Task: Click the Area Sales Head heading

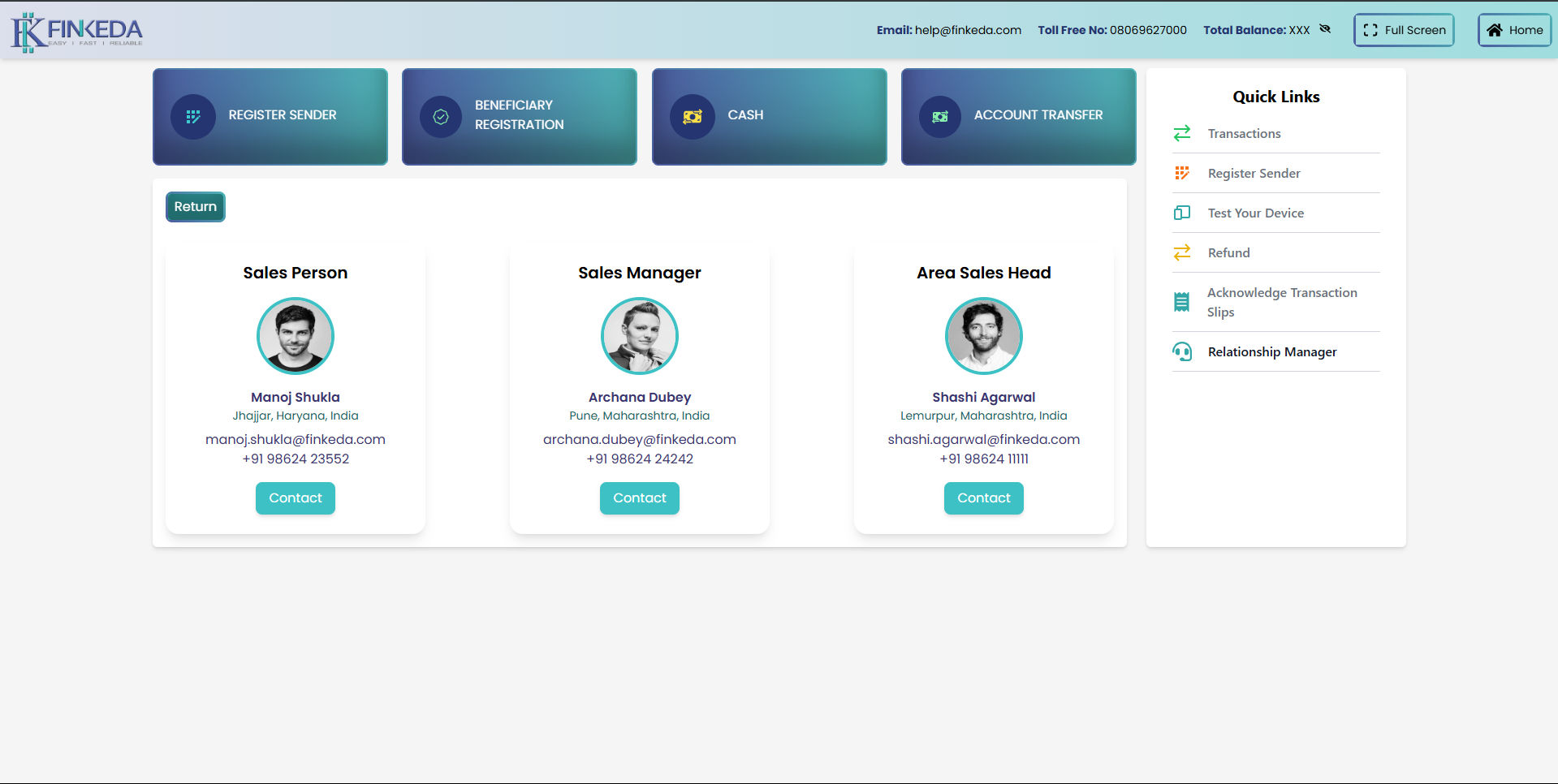Action: point(984,273)
